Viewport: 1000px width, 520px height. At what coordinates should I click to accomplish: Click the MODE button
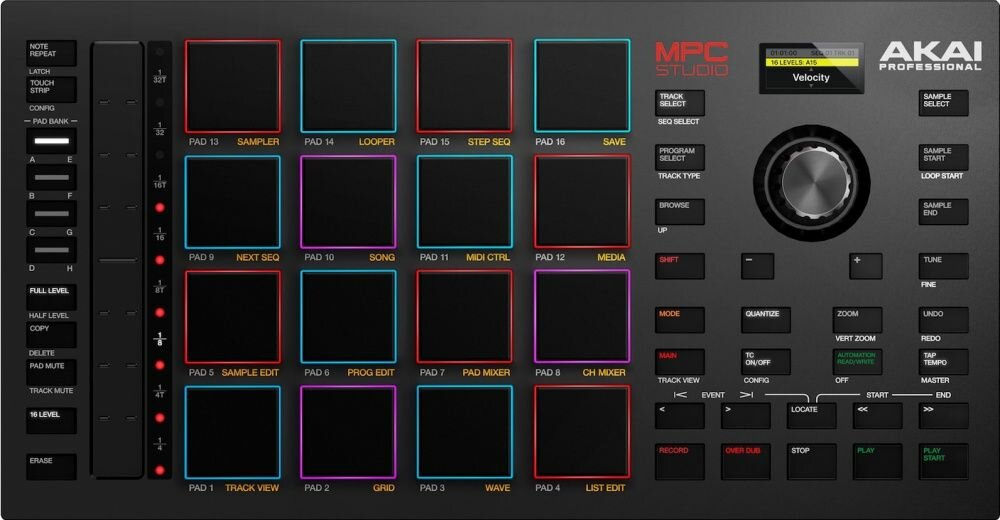[x=680, y=320]
